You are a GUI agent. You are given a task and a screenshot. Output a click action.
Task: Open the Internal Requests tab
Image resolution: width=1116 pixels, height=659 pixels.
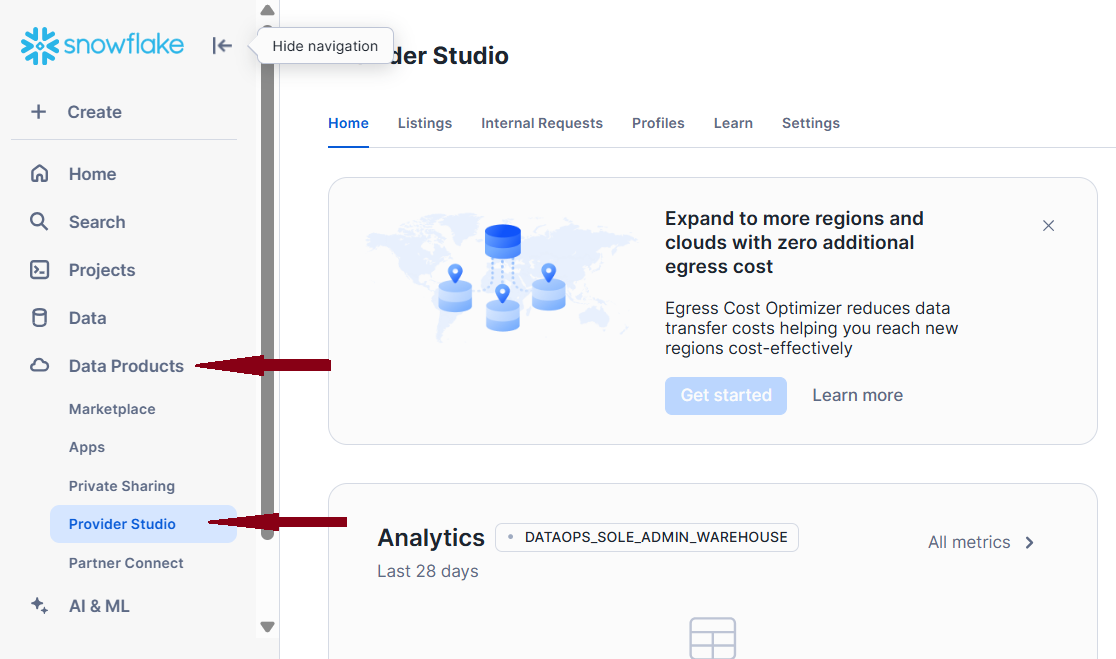coord(541,123)
